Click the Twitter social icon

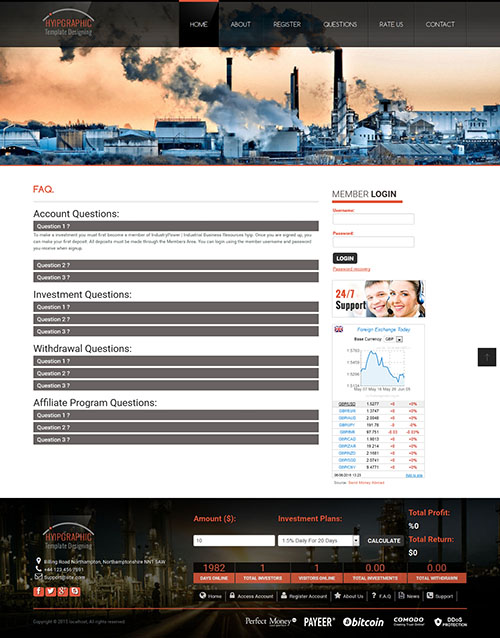[x=50, y=591]
